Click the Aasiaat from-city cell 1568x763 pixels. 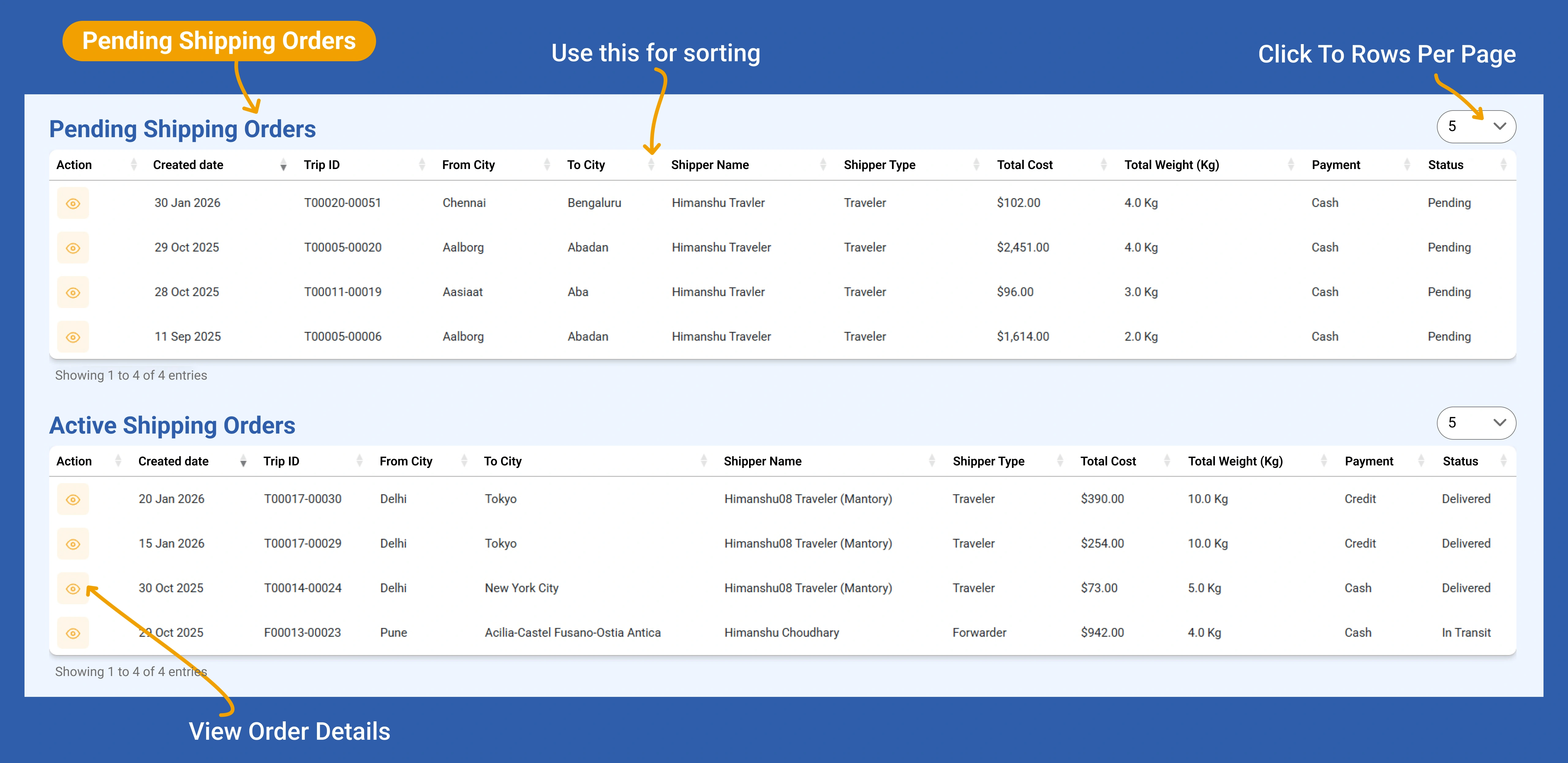tap(463, 292)
